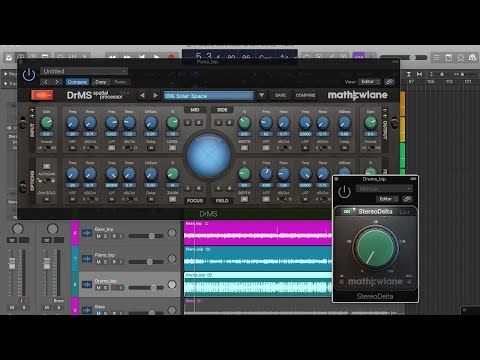Click the MID HPF Freq value field showing 20
Image resolution: width=480 pixels, height=360 pixels.
click(72, 134)
